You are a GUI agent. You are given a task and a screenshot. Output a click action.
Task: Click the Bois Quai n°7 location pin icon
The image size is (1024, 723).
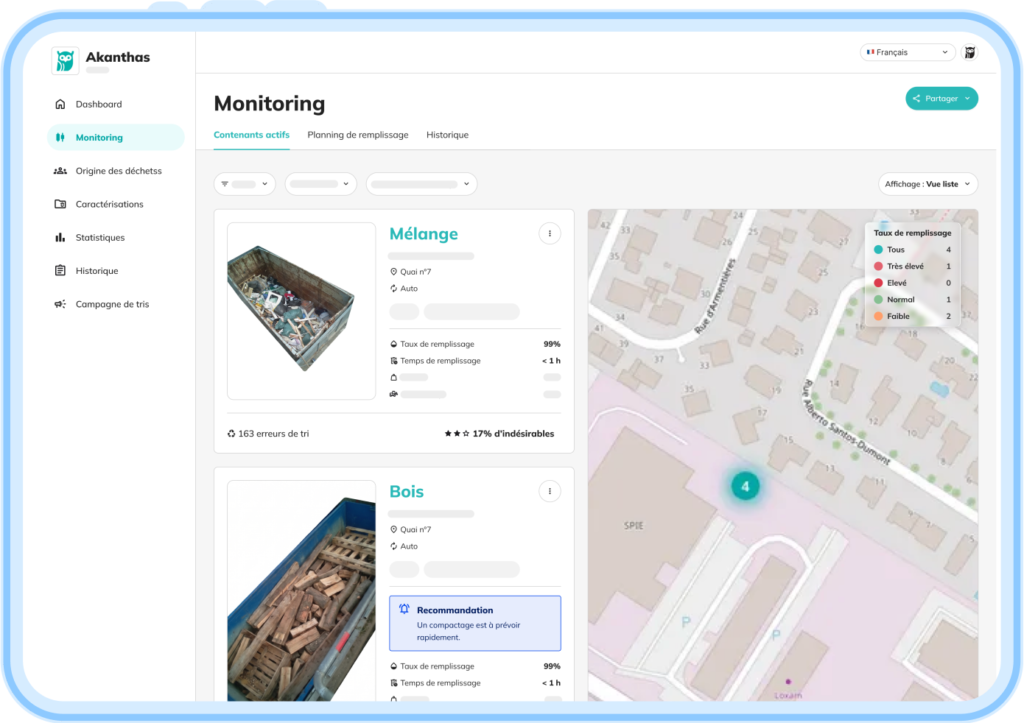(x=393, y=530)
